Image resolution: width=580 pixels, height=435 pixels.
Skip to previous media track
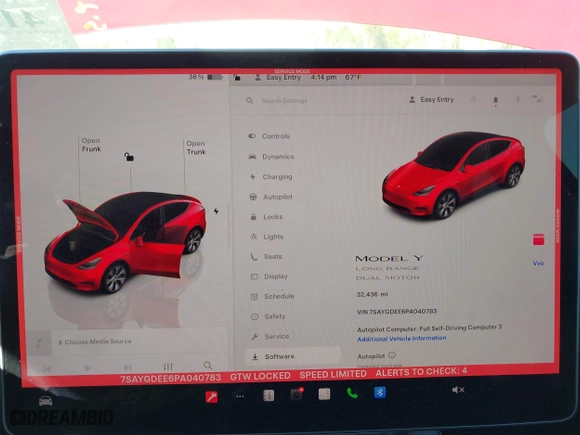coord(47,369)
